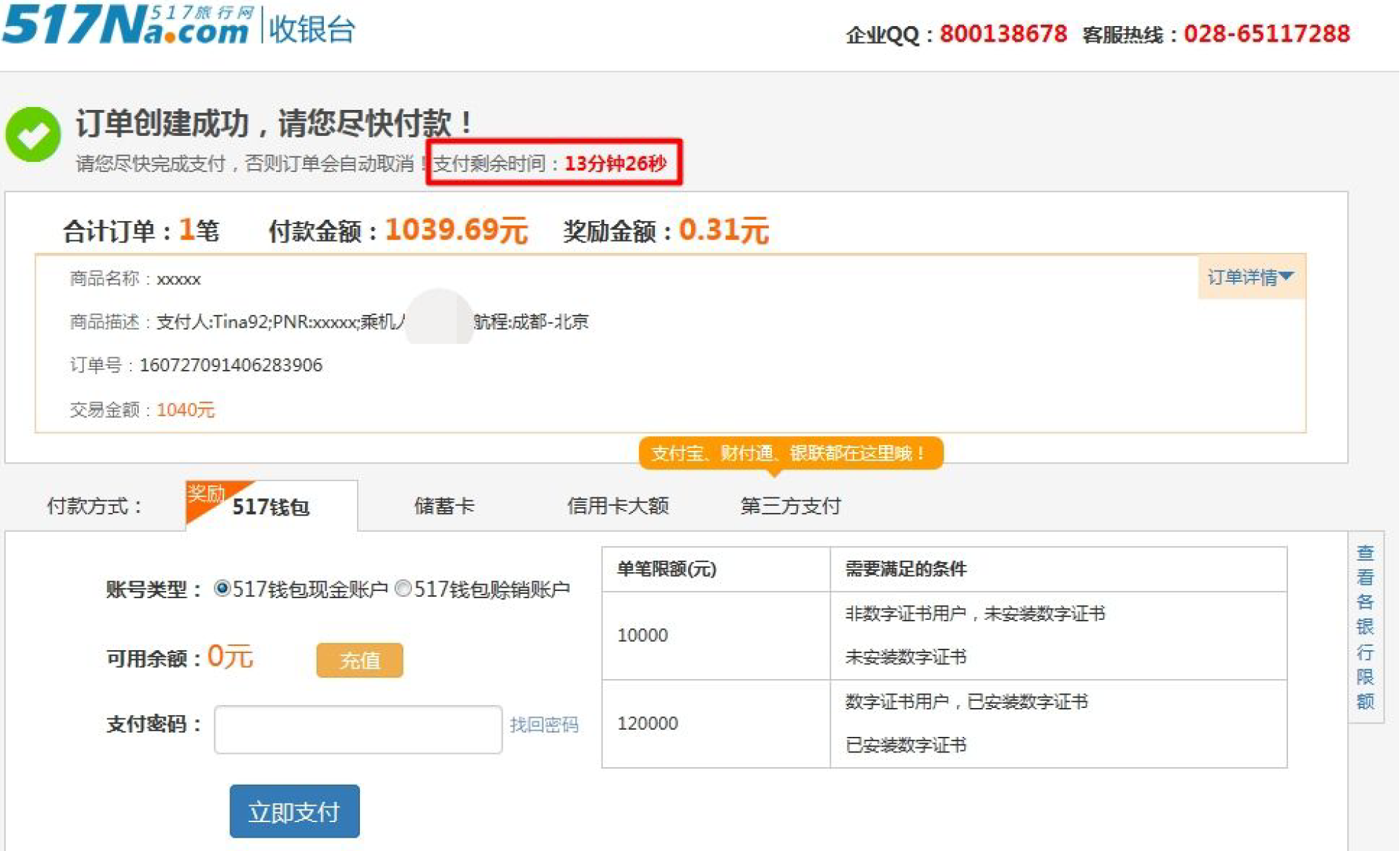
Task: Switch to the 储蓄卡 tab
Action: click(444, 506)
